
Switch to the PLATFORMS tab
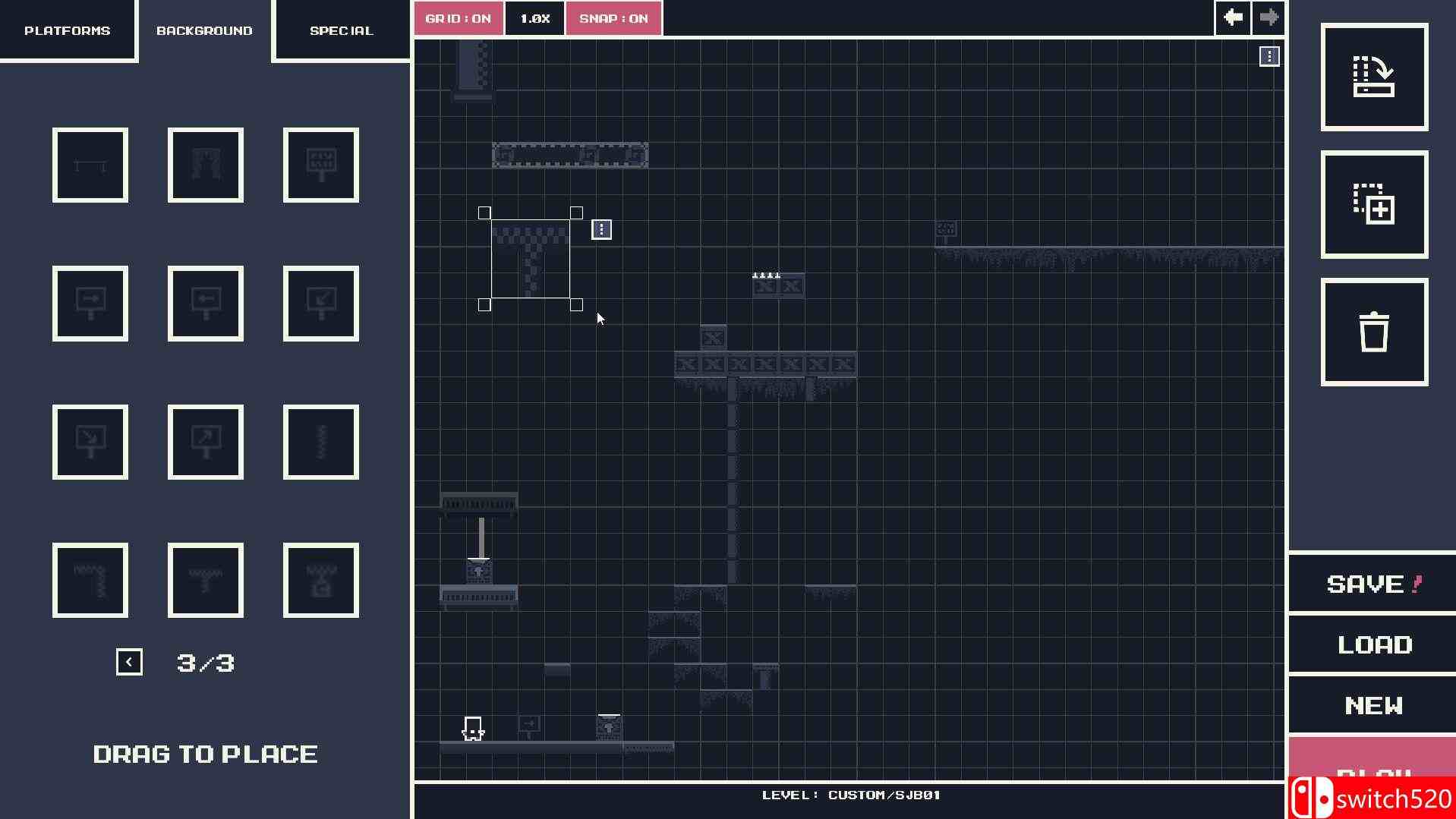(x=68, y=30)
